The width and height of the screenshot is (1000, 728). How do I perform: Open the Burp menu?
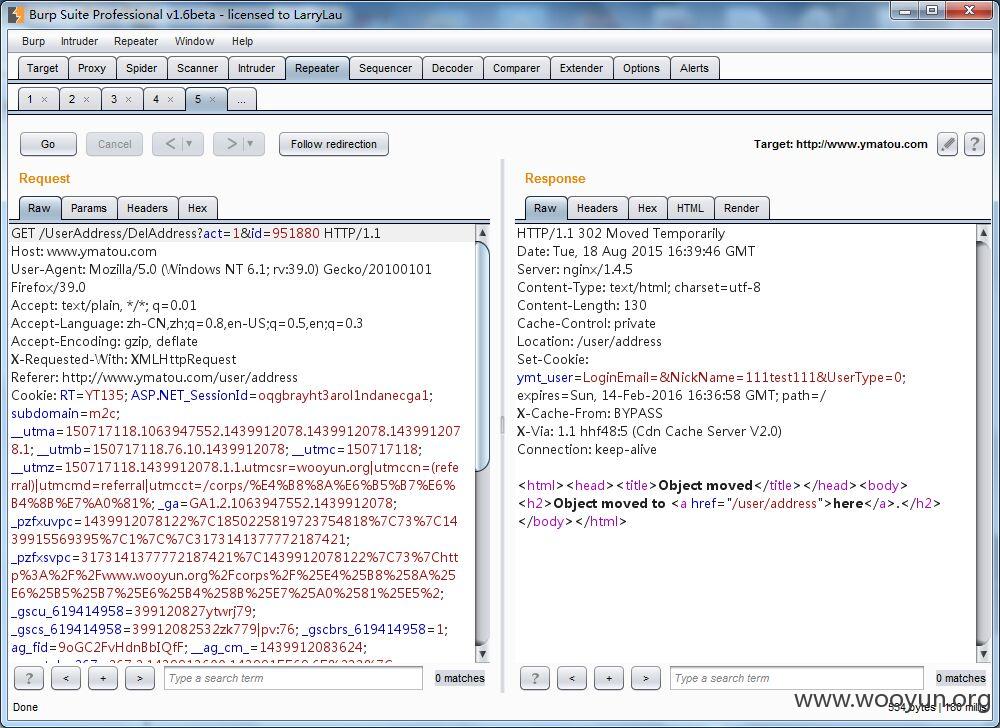point(33,41)
